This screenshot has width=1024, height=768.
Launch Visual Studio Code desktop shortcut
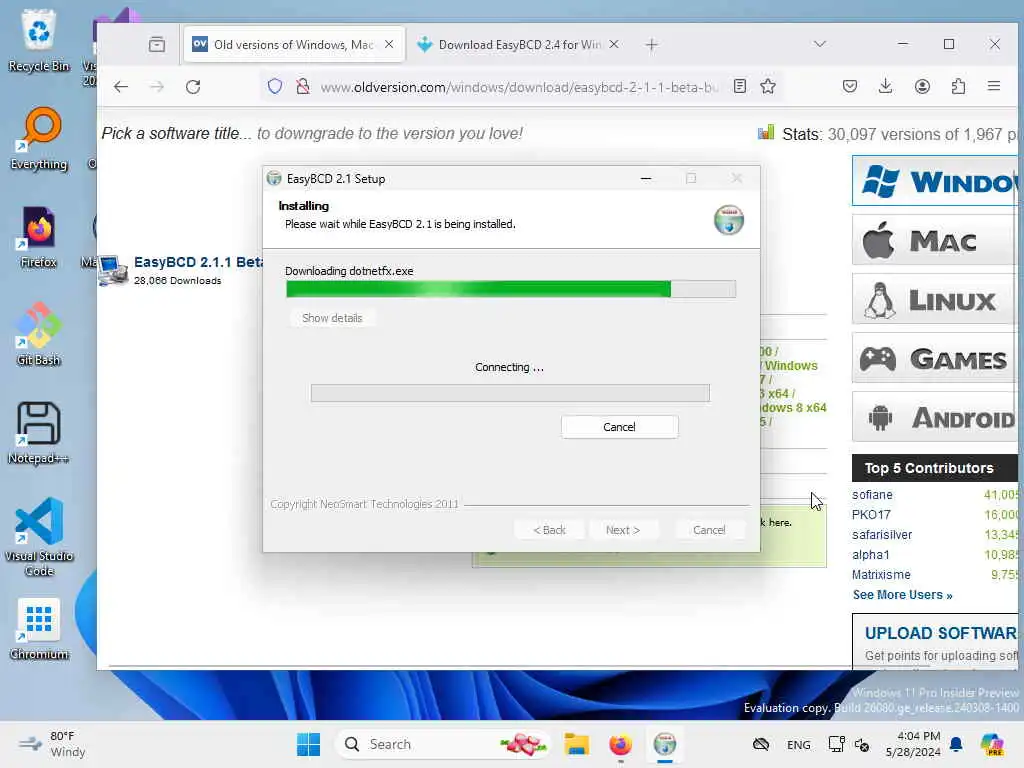tap(39, 537)
